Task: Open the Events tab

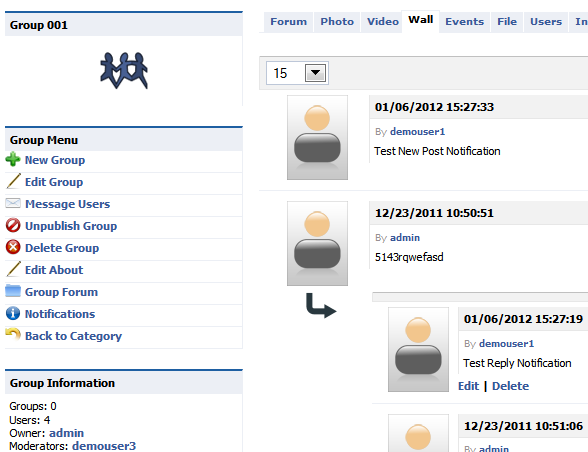Action: point(464,22)
